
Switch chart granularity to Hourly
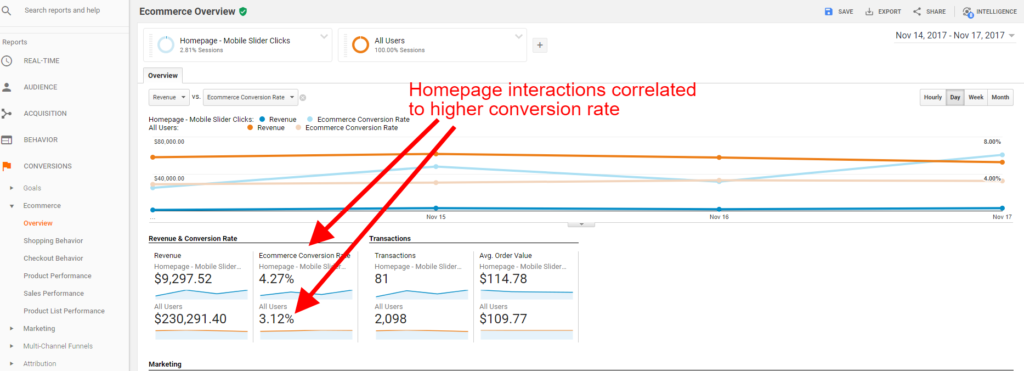(x=933, y=97)
